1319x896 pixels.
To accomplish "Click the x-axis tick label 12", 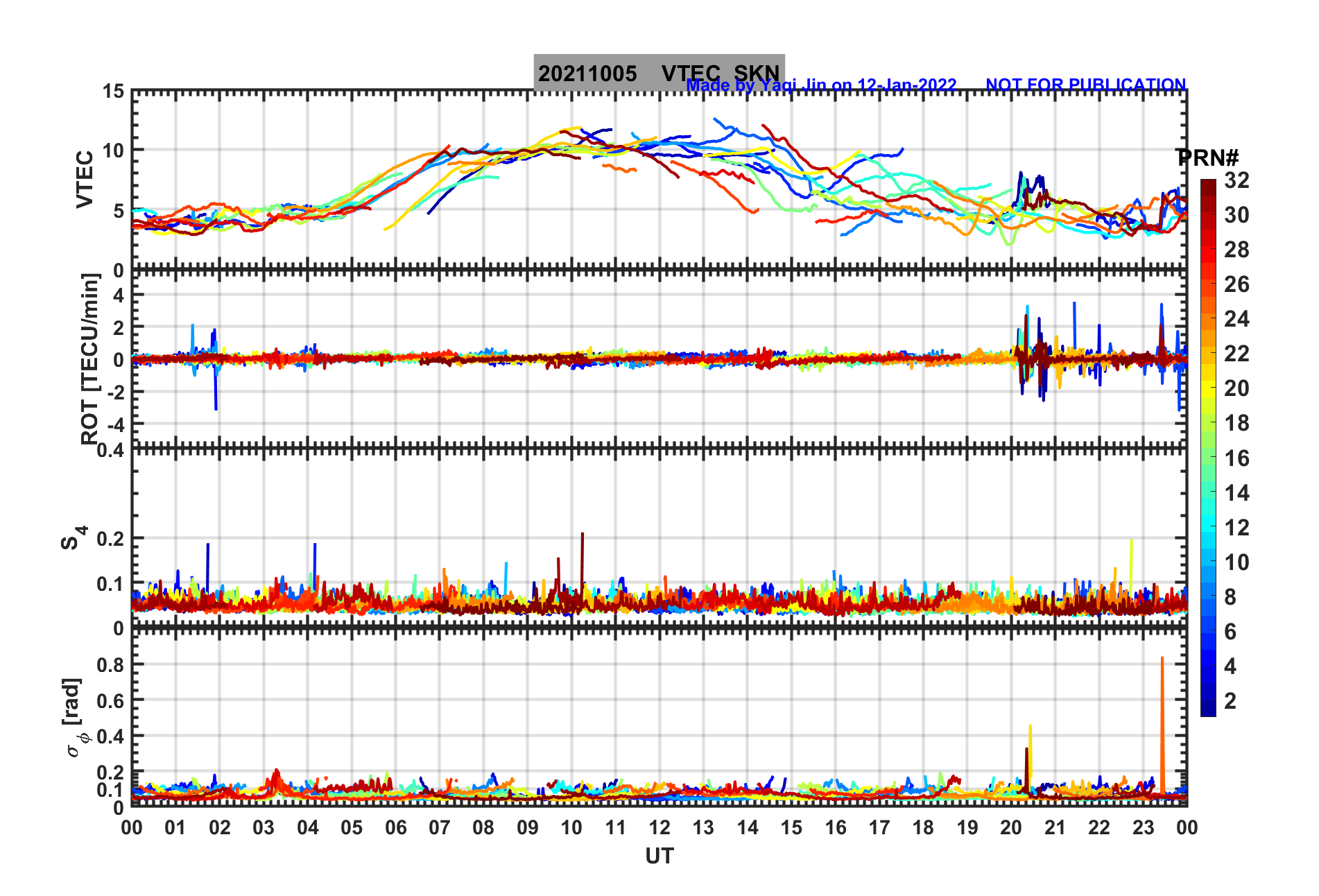I will [659, 827].
